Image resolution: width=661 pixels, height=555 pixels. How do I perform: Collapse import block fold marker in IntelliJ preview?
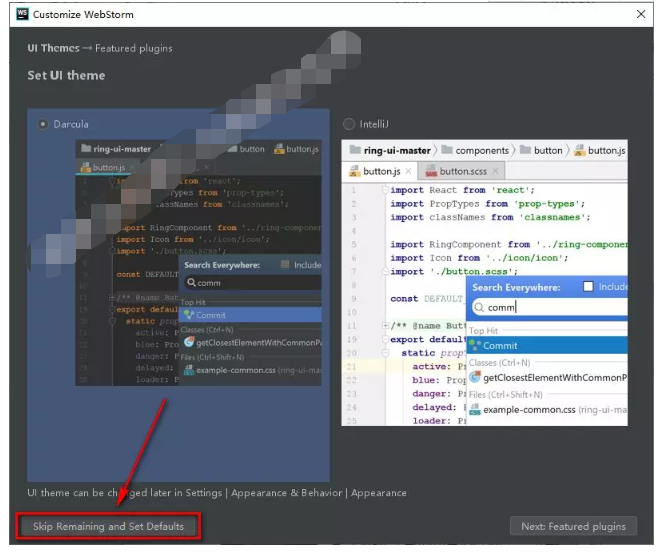point(385,190)
